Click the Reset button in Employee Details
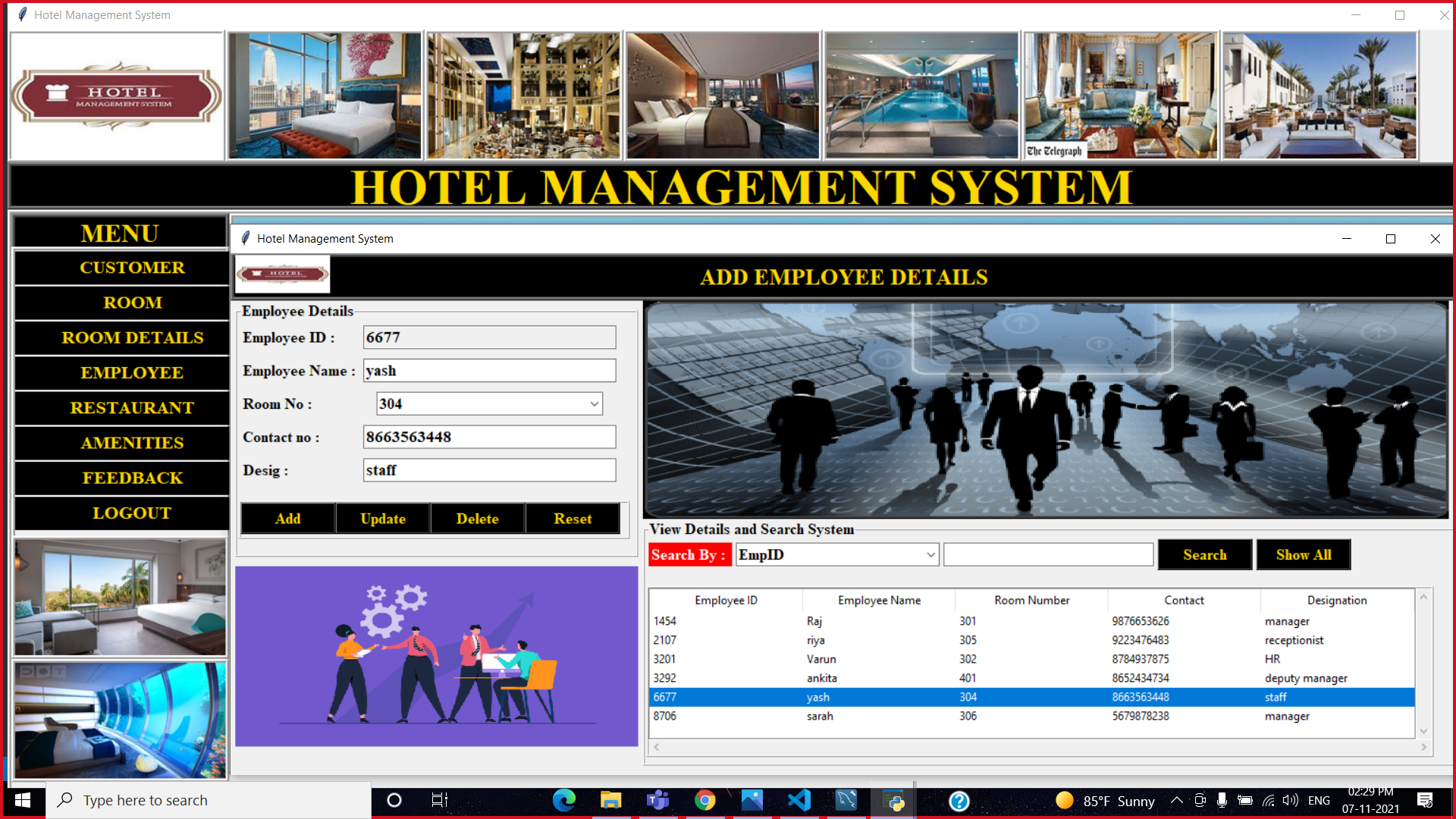Screen dimensions: 1456x819 pos(573,518)
